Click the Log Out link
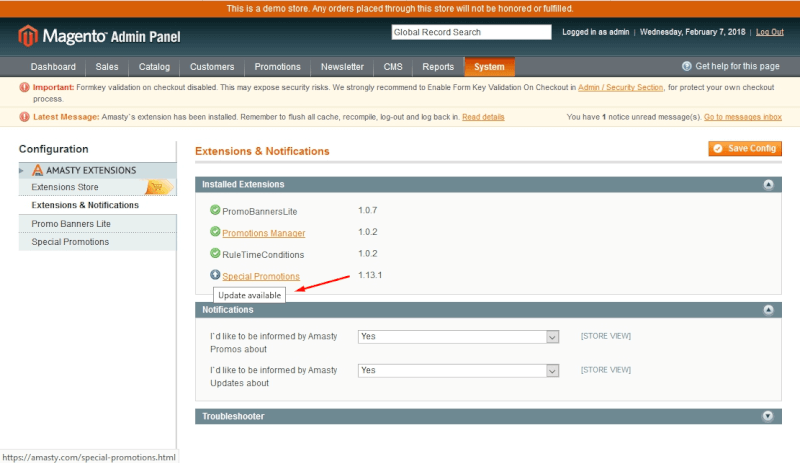Viewport: 800px width, 463px height. pyautogui.click(x=769, y=32)
